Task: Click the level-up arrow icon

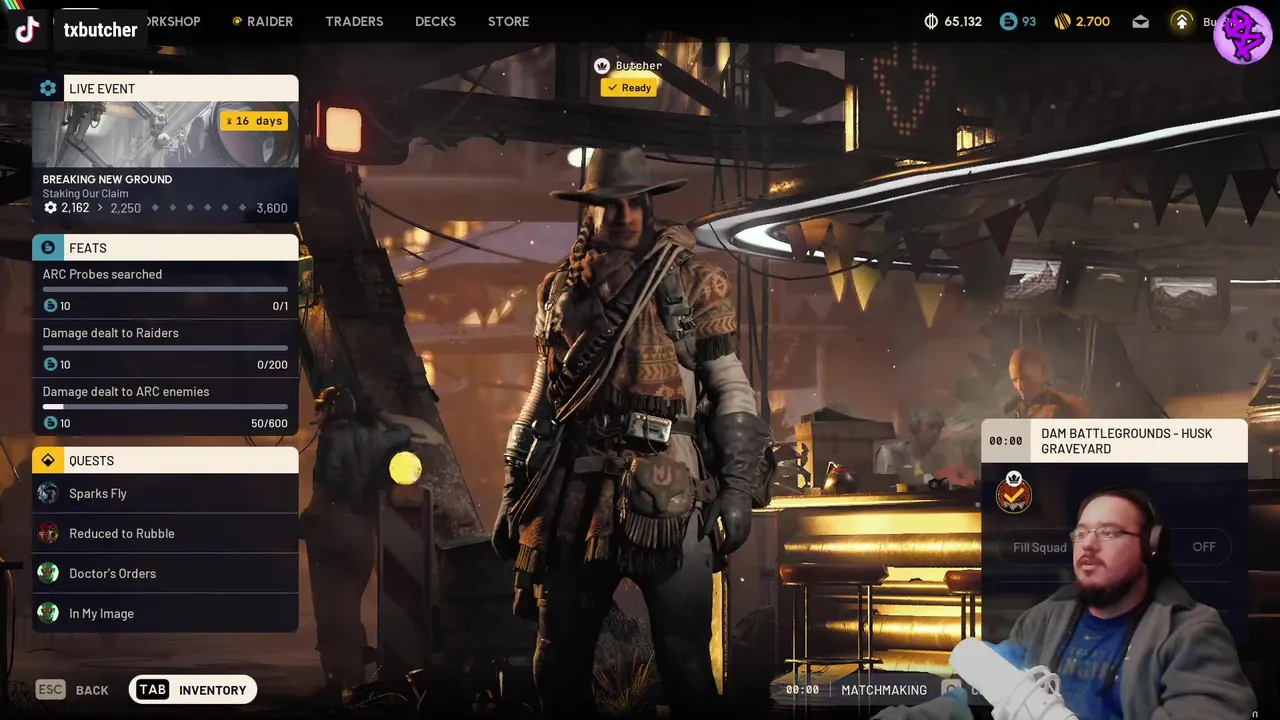Action: 1182,21
